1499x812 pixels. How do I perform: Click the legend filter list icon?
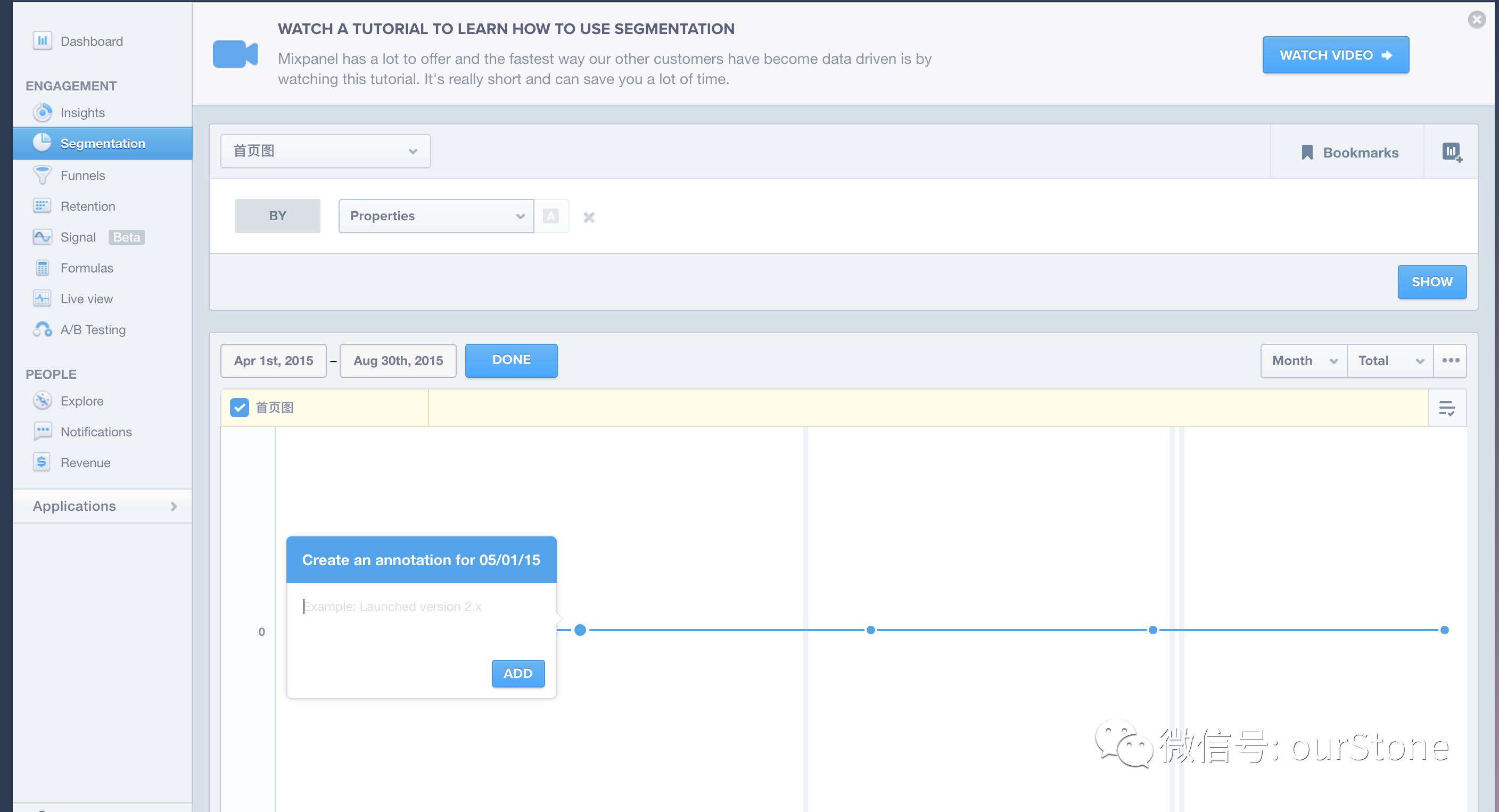coord(1447,408)
